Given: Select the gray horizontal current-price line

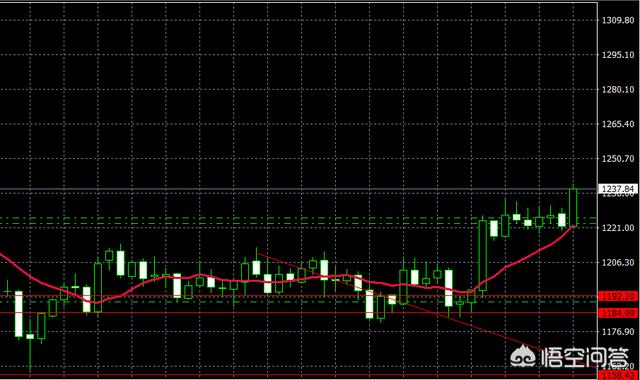Looking at the screenshot, I should tap(298, 189).
